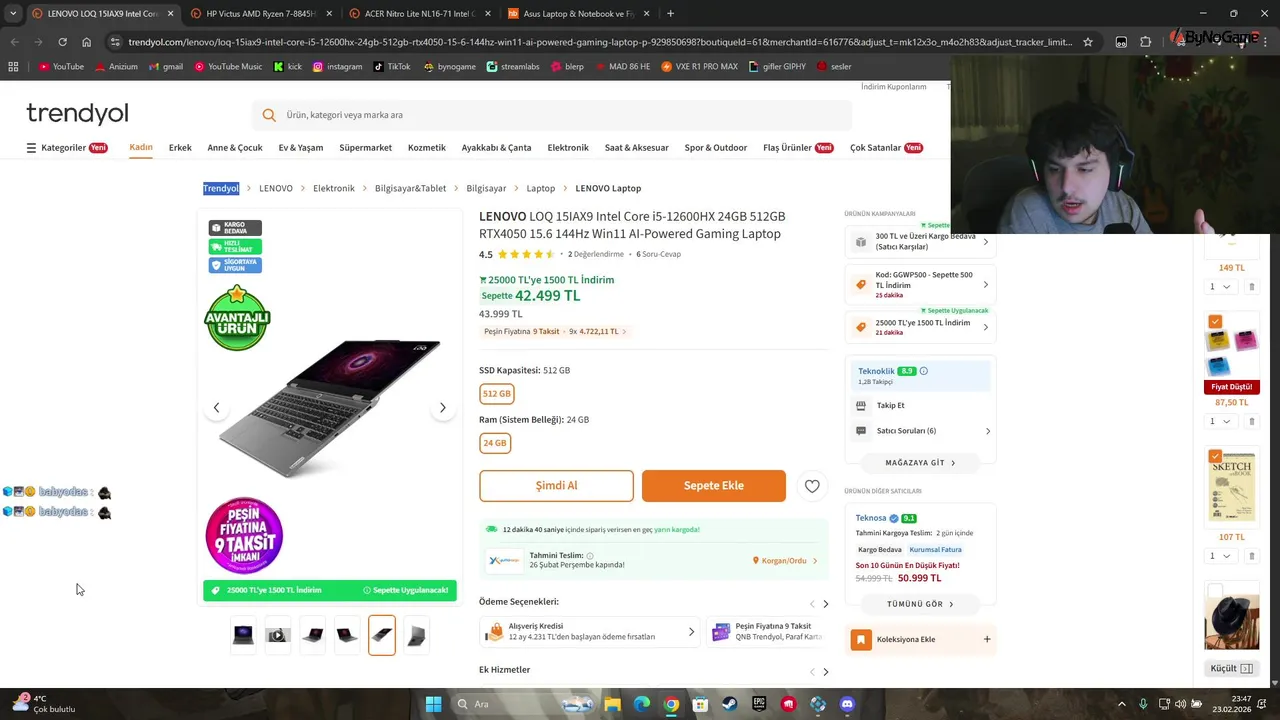1280x720 pixels.
Task: Open the Elektronik category menu item
Action: 568,148
